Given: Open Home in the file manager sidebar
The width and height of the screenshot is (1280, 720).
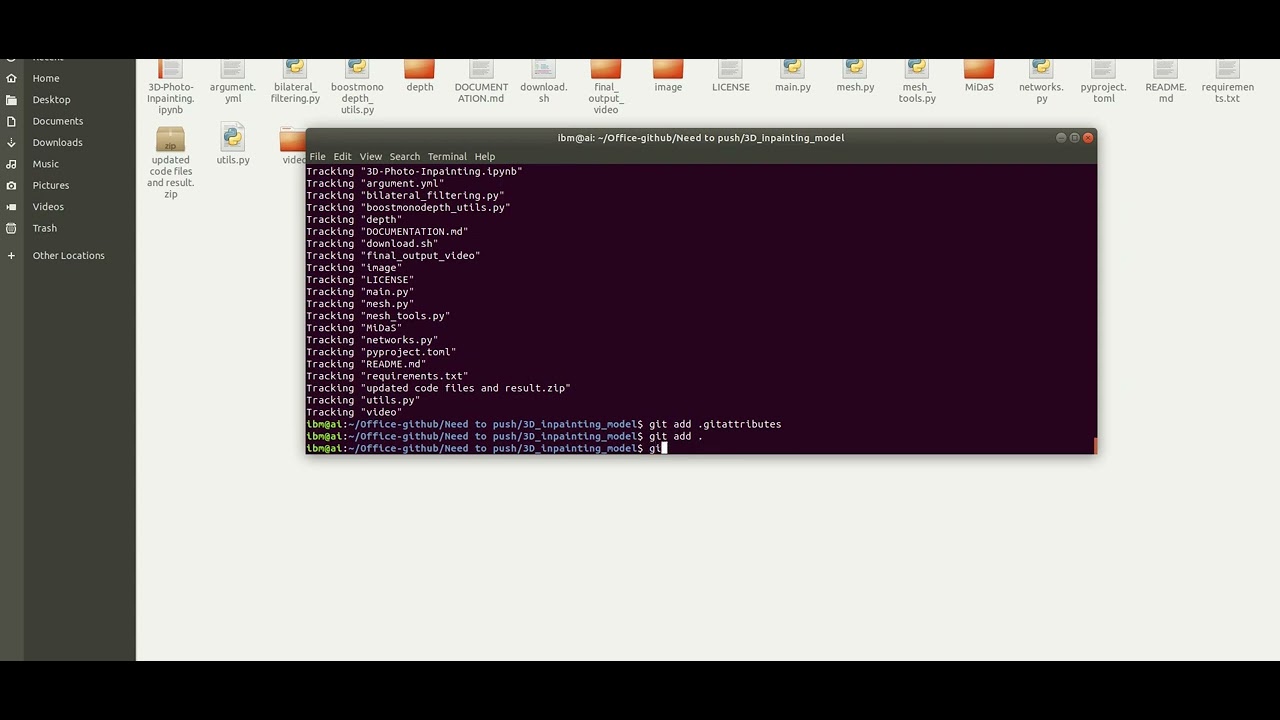Looking at the screenshot, I should [x=46, y=78].
